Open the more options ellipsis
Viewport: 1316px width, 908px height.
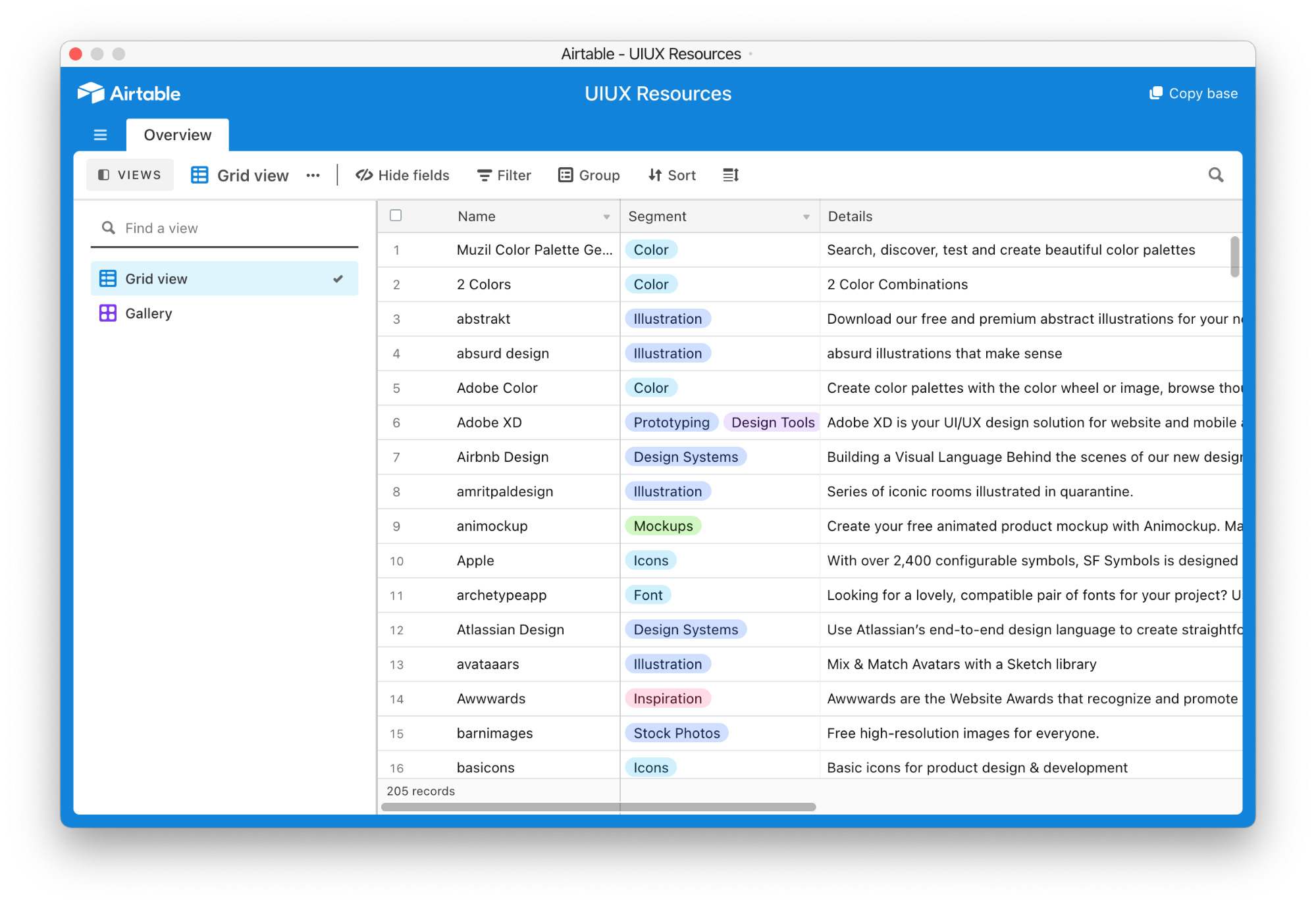click(x=313, y=175)
